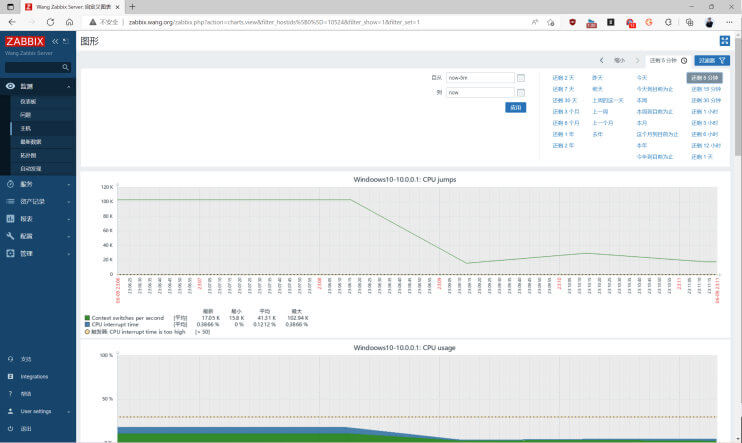This screenshot has width=742, height=443.
Task: Select 今天 time range link
Action: tap(642, 78)
